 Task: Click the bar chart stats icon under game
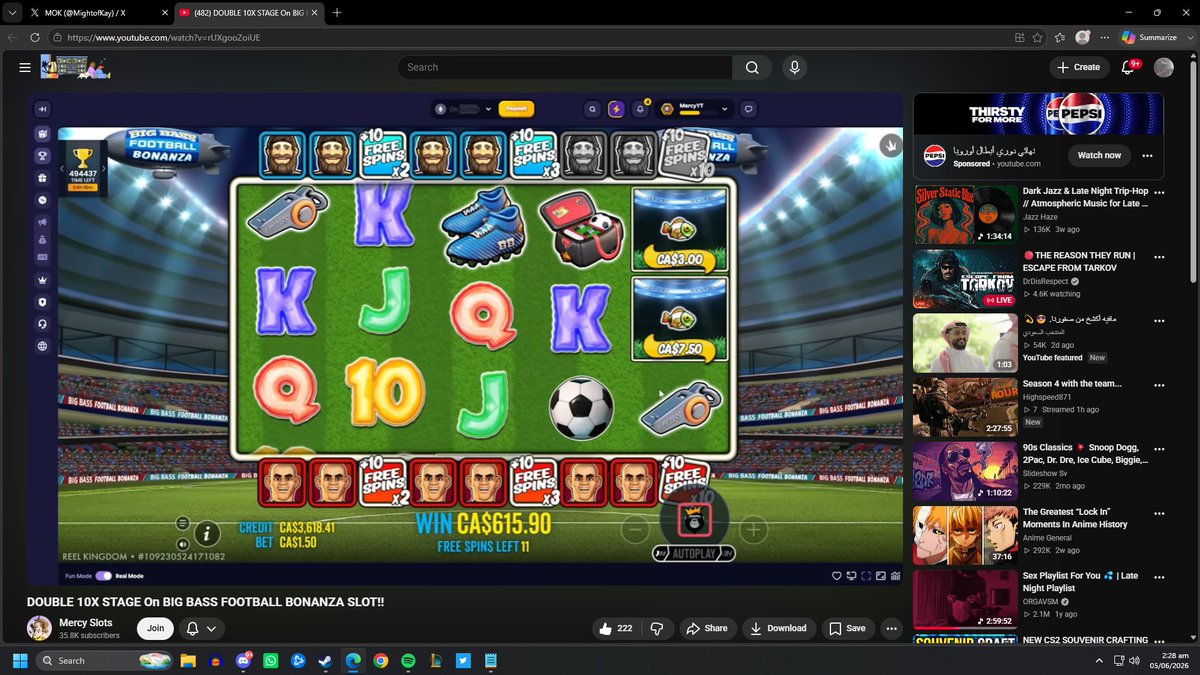895,576
